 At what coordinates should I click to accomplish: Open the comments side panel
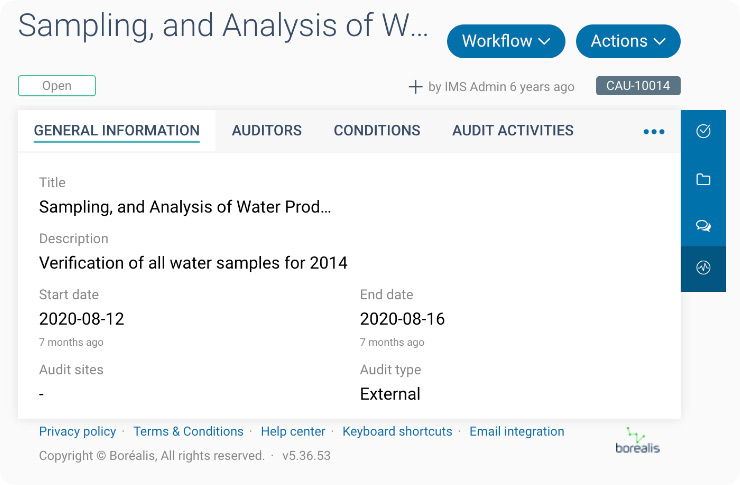703,226
